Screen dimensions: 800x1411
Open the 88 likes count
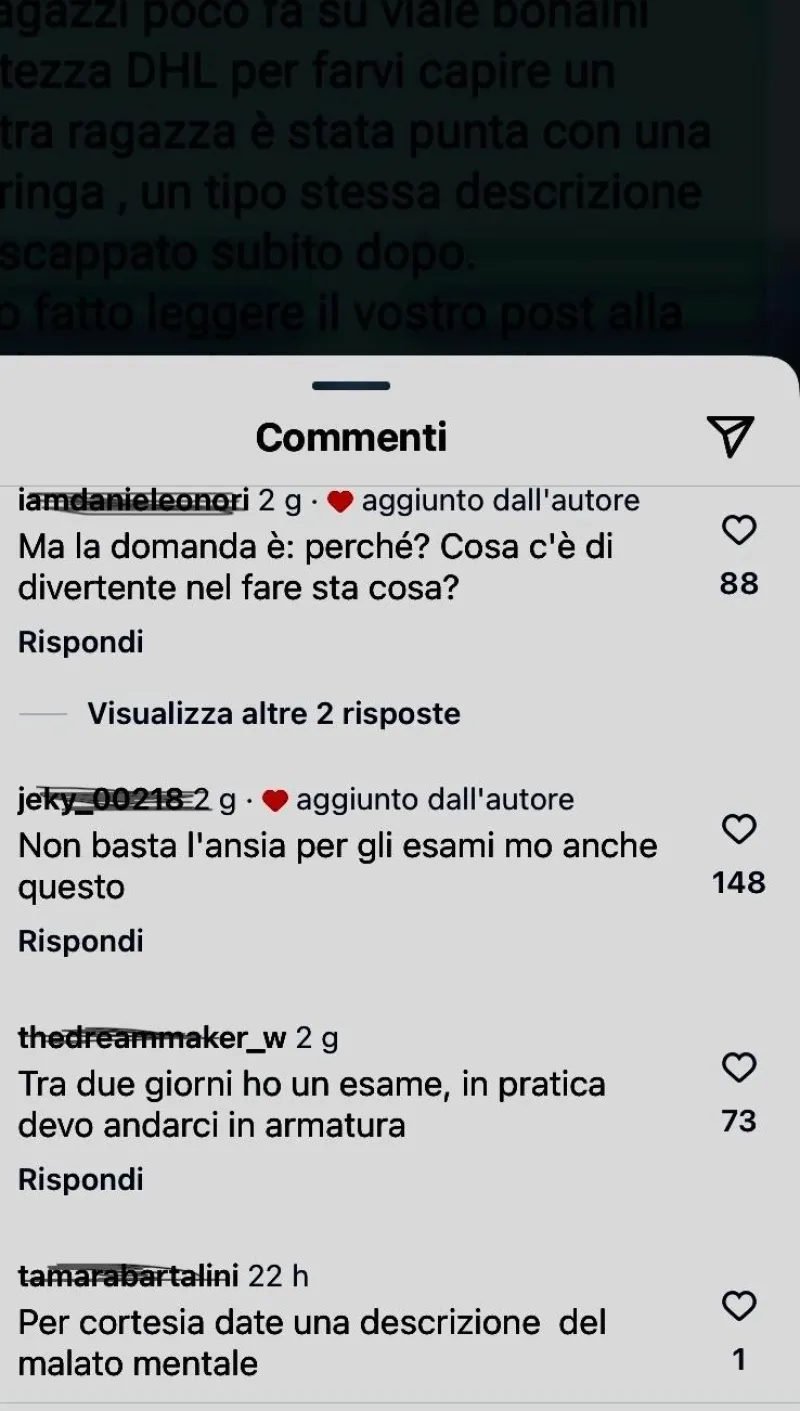[739, 583]
